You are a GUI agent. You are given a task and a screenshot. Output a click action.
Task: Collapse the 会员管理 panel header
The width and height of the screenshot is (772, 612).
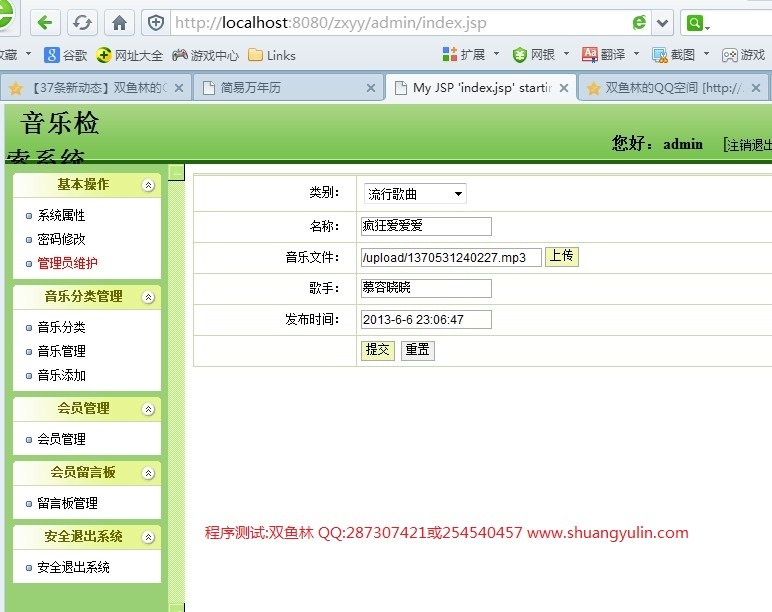click(x=148, y=409)
